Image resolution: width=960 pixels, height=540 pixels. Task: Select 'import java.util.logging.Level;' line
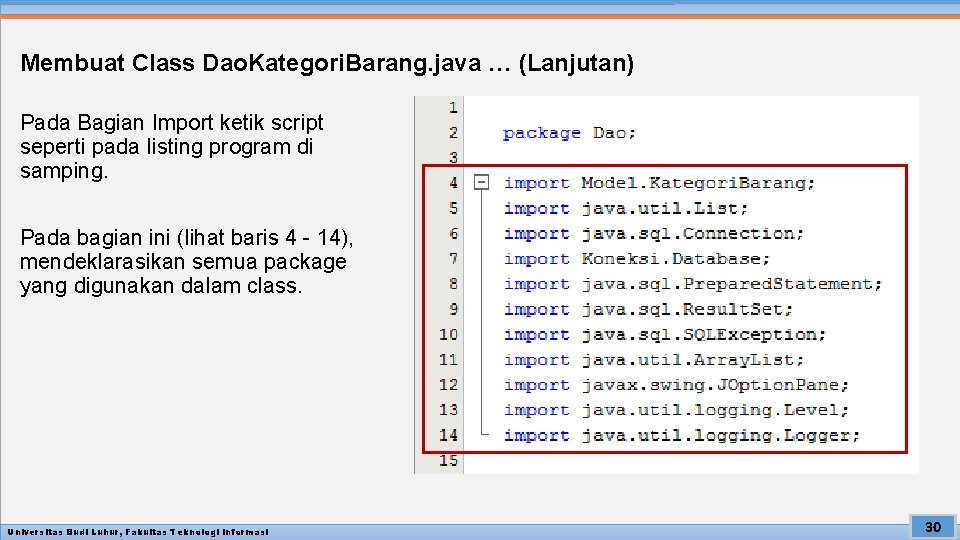coord(676,410)
